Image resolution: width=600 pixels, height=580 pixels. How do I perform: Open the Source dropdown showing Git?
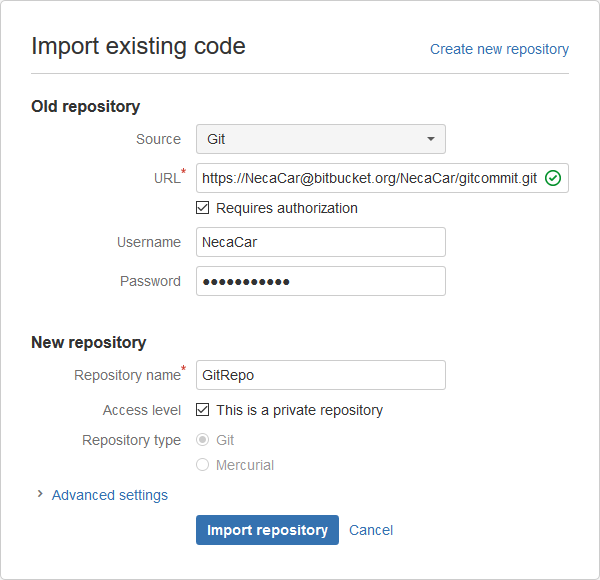tap(320, 139)
